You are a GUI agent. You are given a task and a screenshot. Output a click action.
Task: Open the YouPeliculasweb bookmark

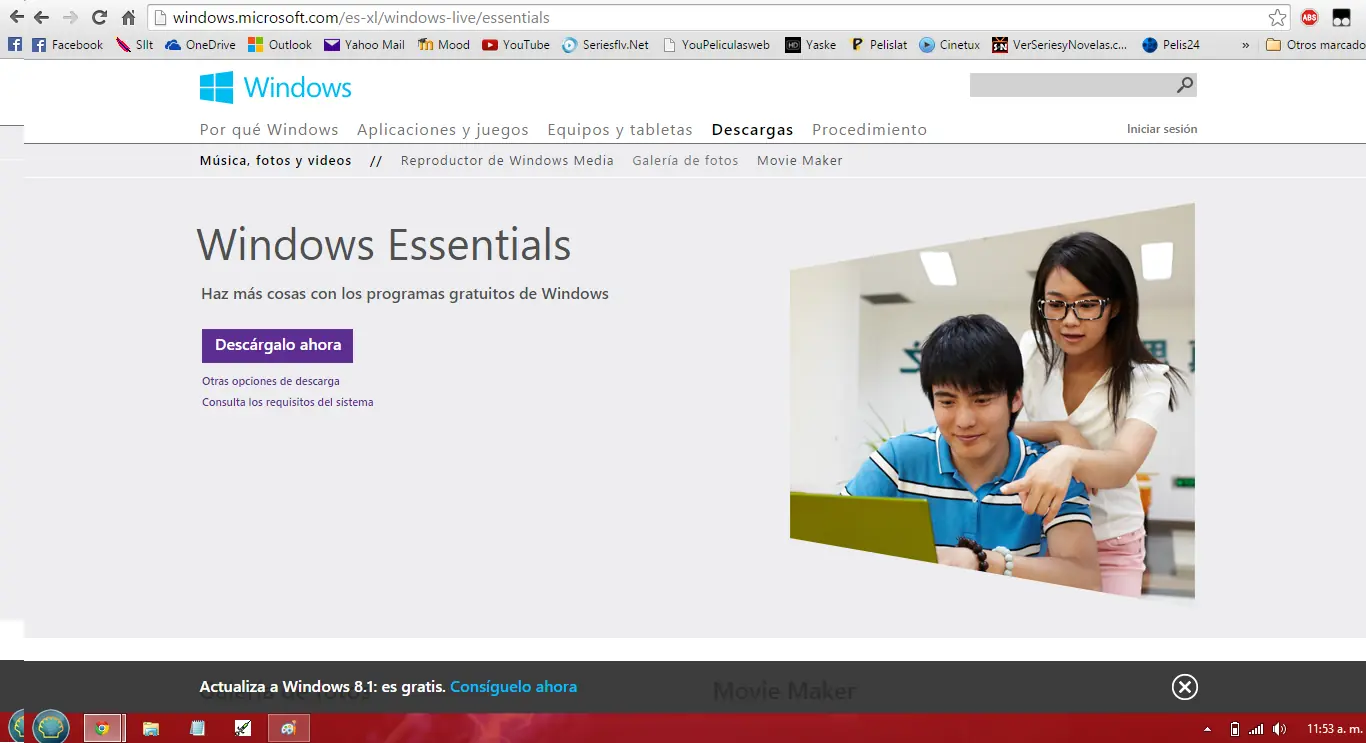(716, 45)
